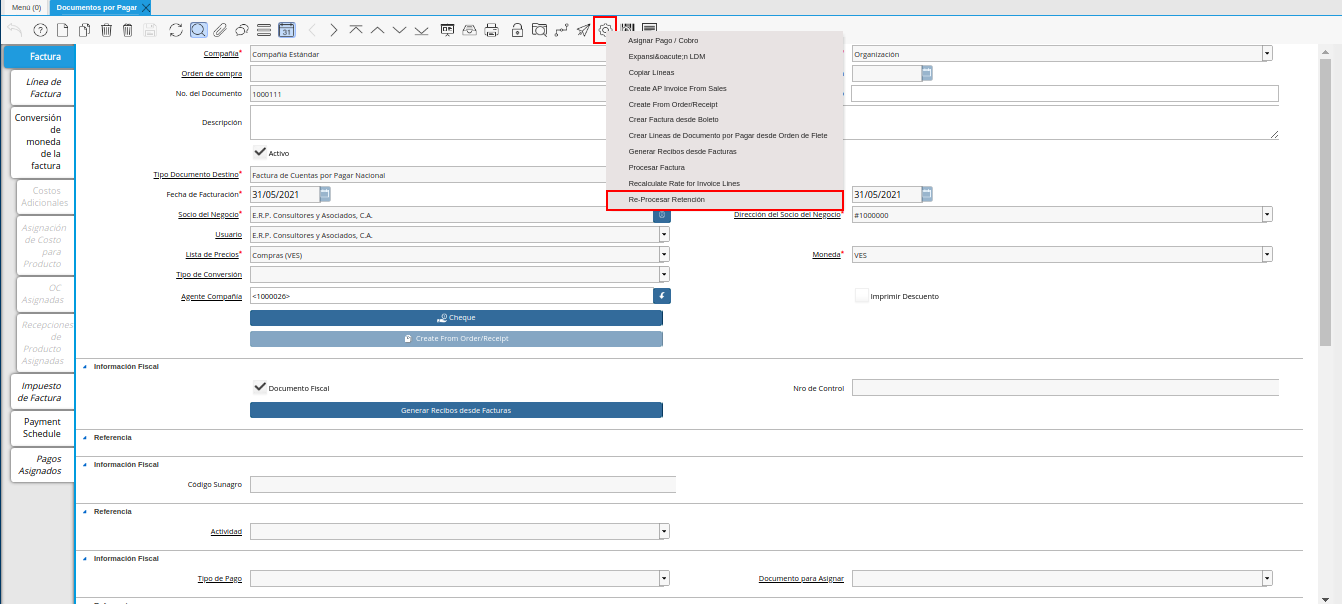The width and height of the screenshot is (1342, 604).
Task: Select Generar Recibos desde Facturas menu entry
Action: [725, 151]
